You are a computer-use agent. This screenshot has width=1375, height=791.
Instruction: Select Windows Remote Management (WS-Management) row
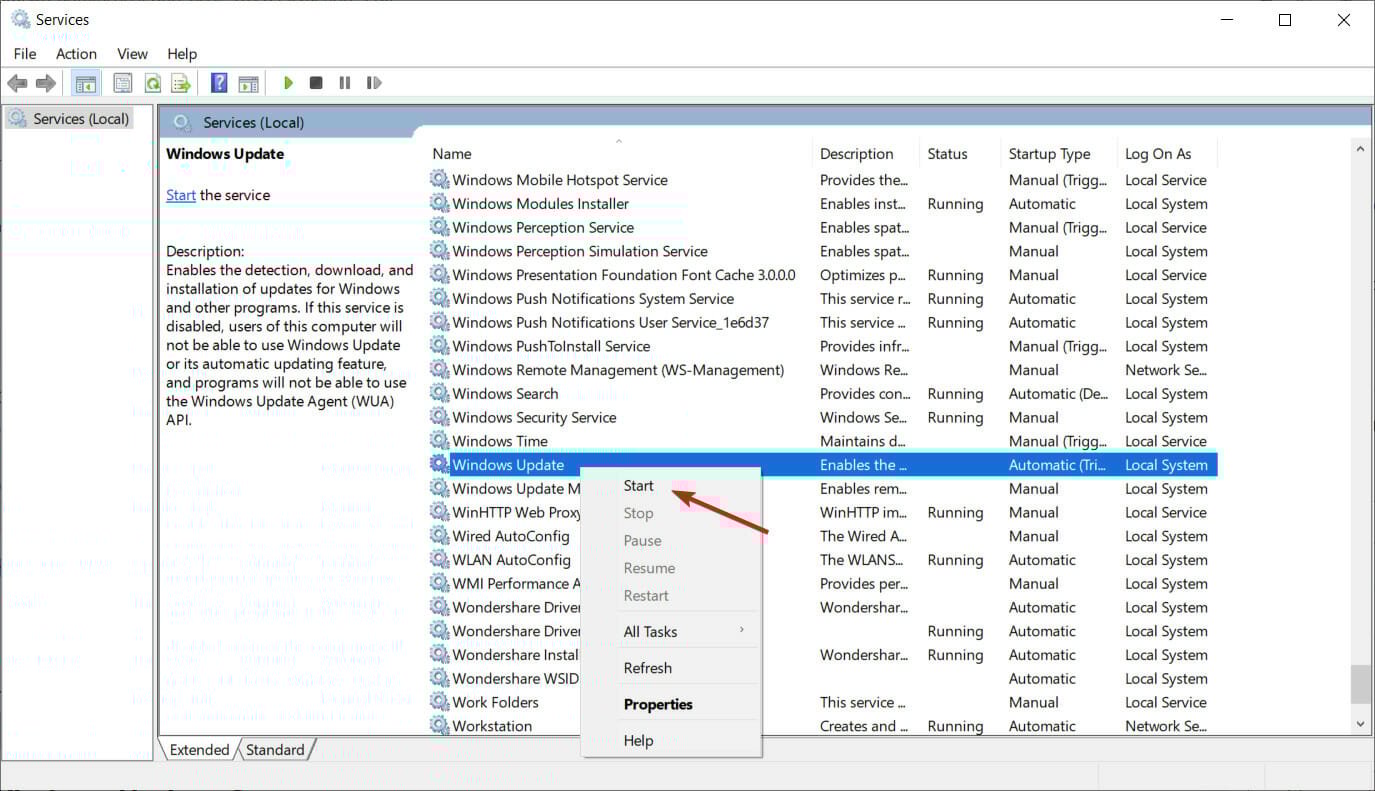point(823,370)
